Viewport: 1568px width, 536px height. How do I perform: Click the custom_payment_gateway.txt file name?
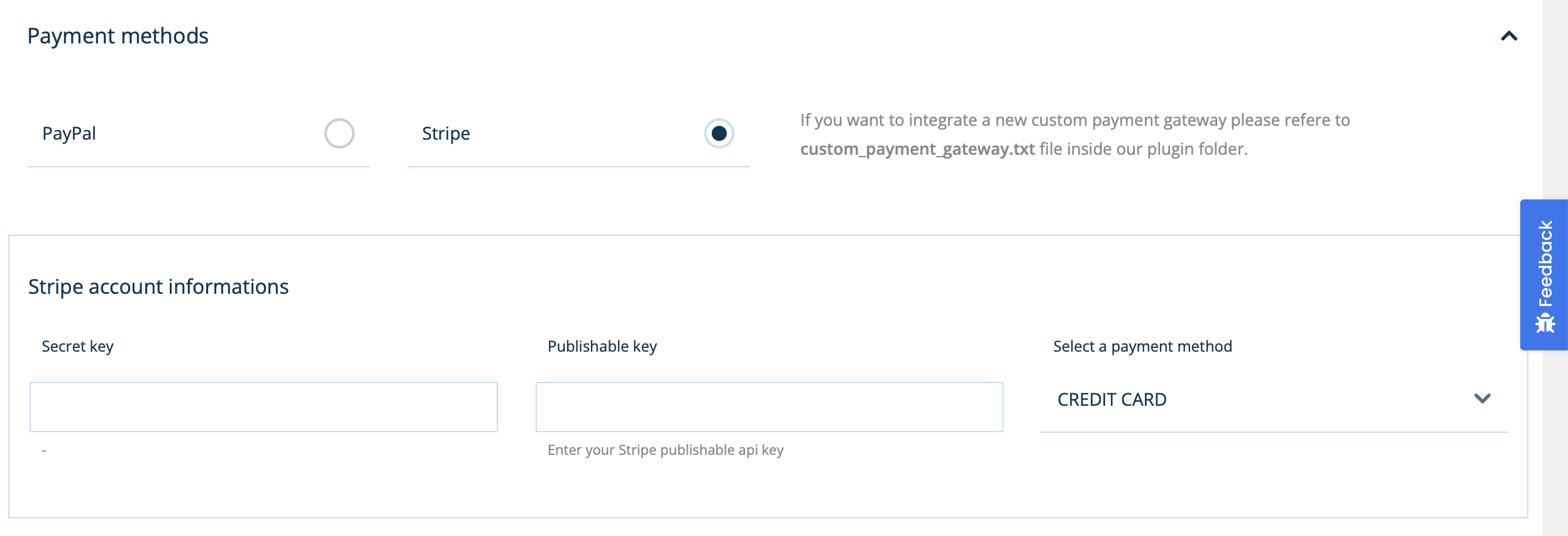click(917, 149)
